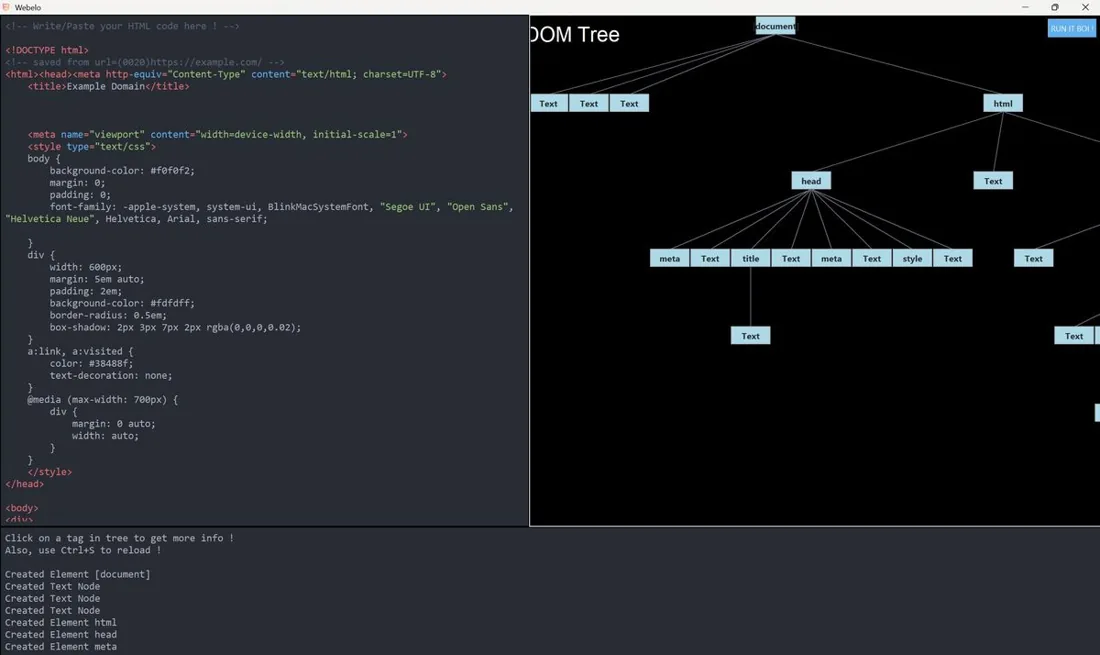
Task: Click the Text node directly beside head under html
Action: tap(993, 181)
